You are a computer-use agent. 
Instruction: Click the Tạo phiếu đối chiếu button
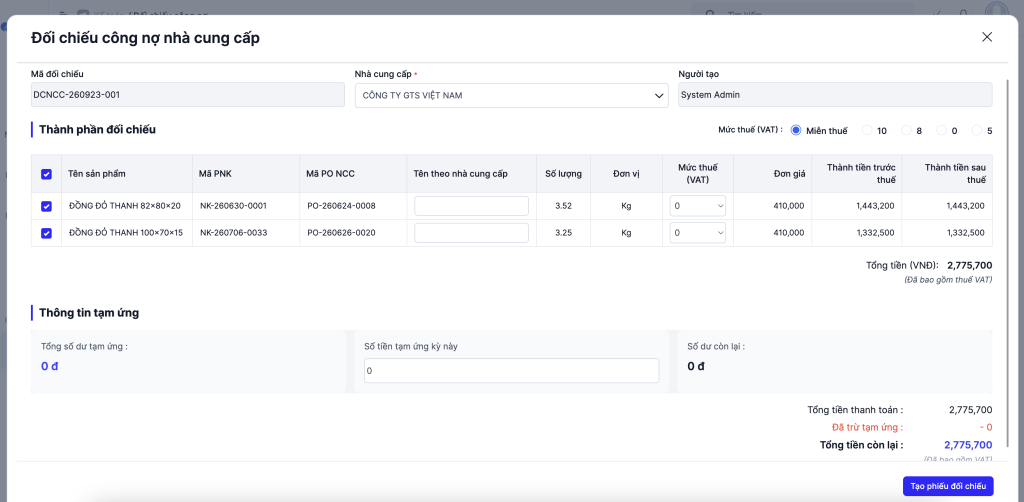tap(948, 486)
